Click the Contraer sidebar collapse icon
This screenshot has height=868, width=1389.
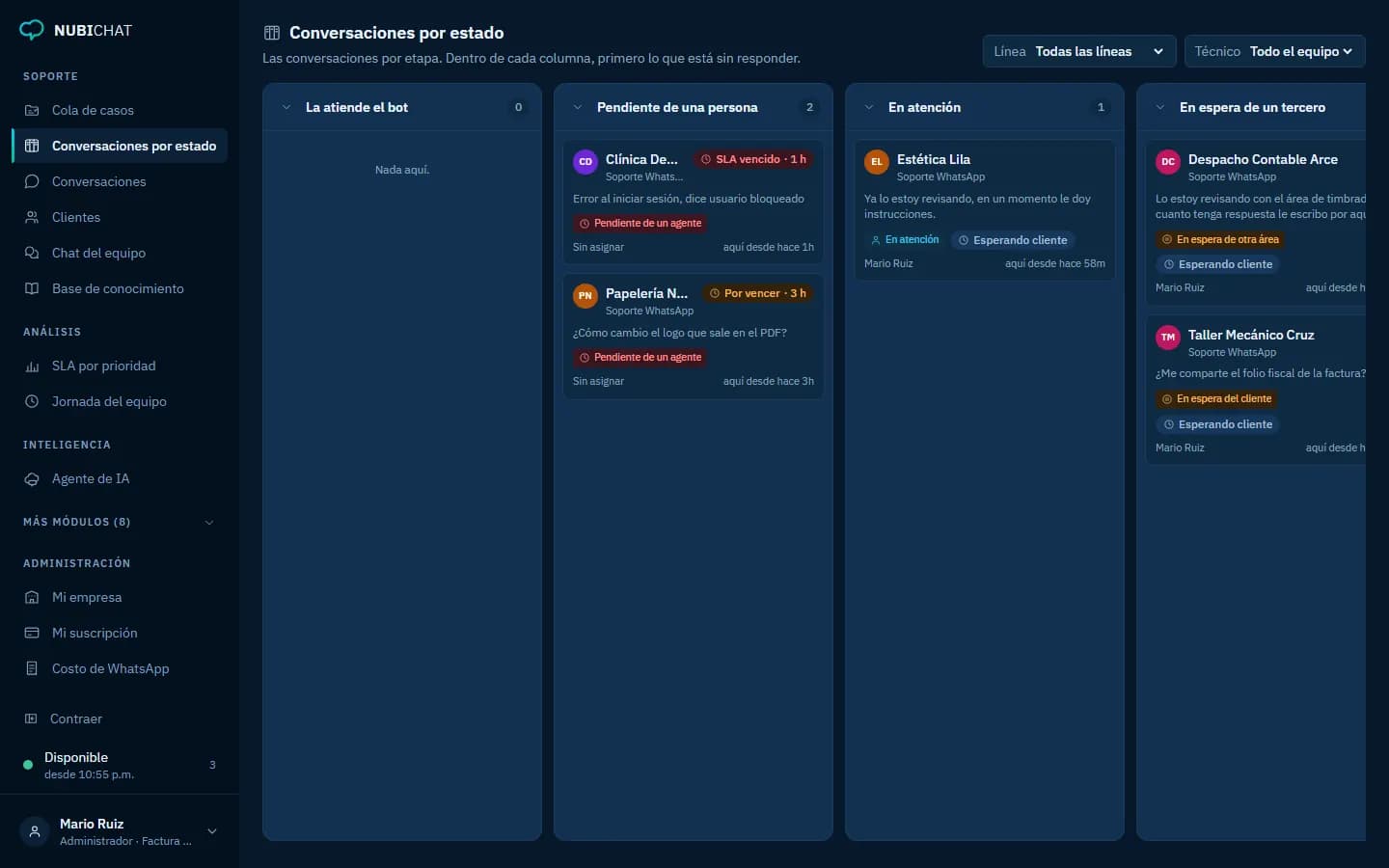pos(31,719)
